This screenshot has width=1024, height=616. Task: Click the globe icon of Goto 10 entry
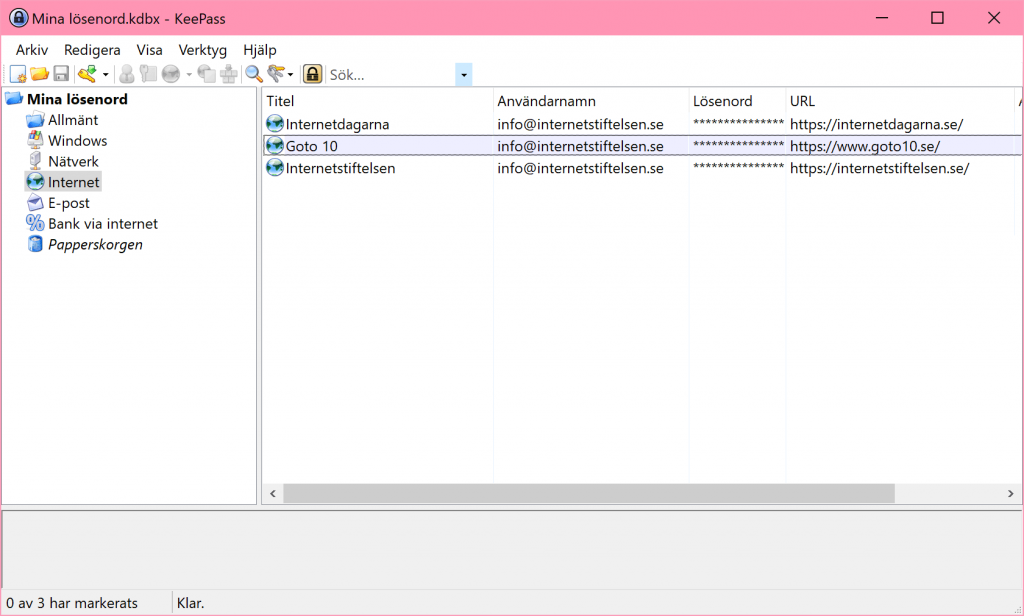[275, 146]
